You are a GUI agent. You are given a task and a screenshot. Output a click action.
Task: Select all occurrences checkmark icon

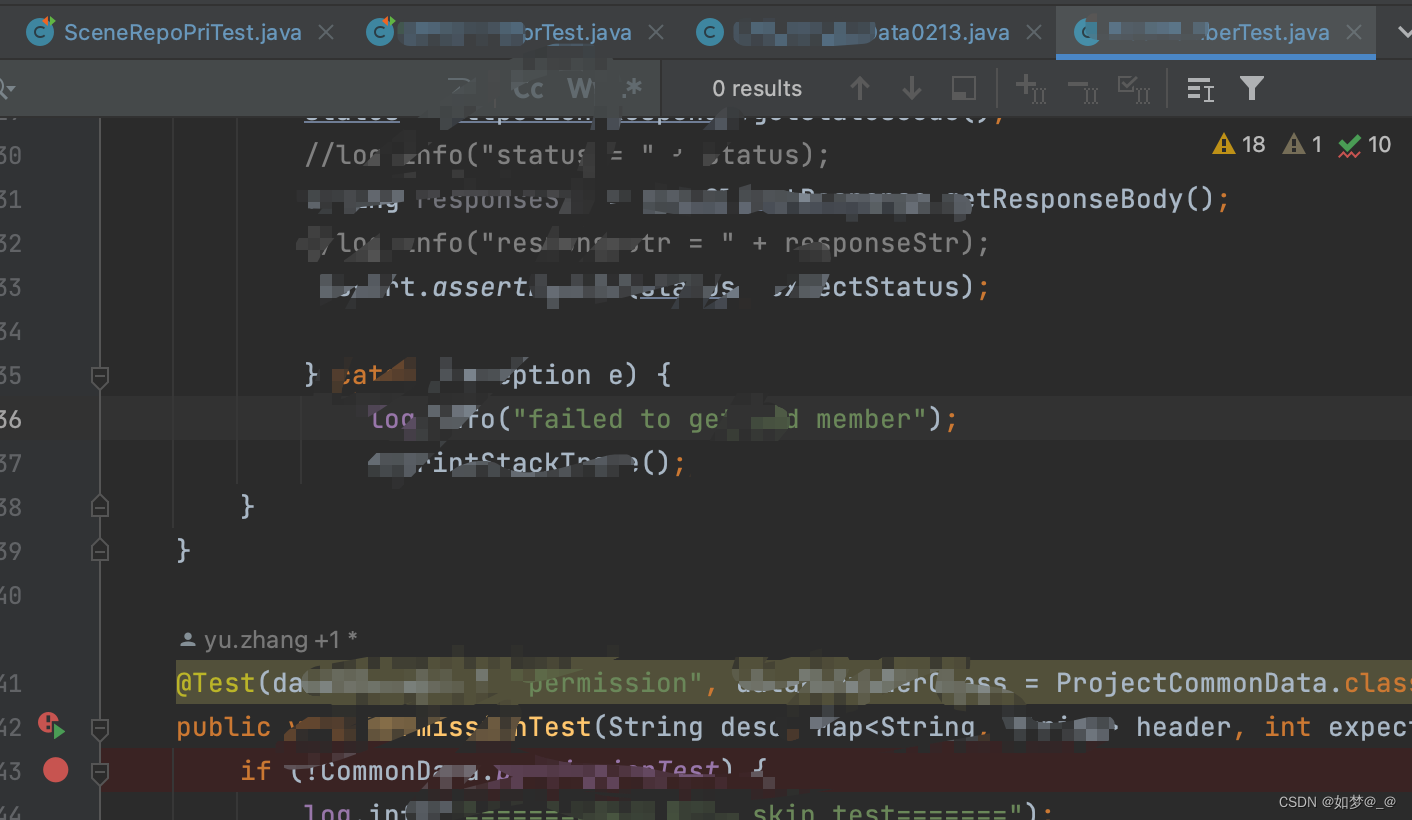click(1134, 89)
